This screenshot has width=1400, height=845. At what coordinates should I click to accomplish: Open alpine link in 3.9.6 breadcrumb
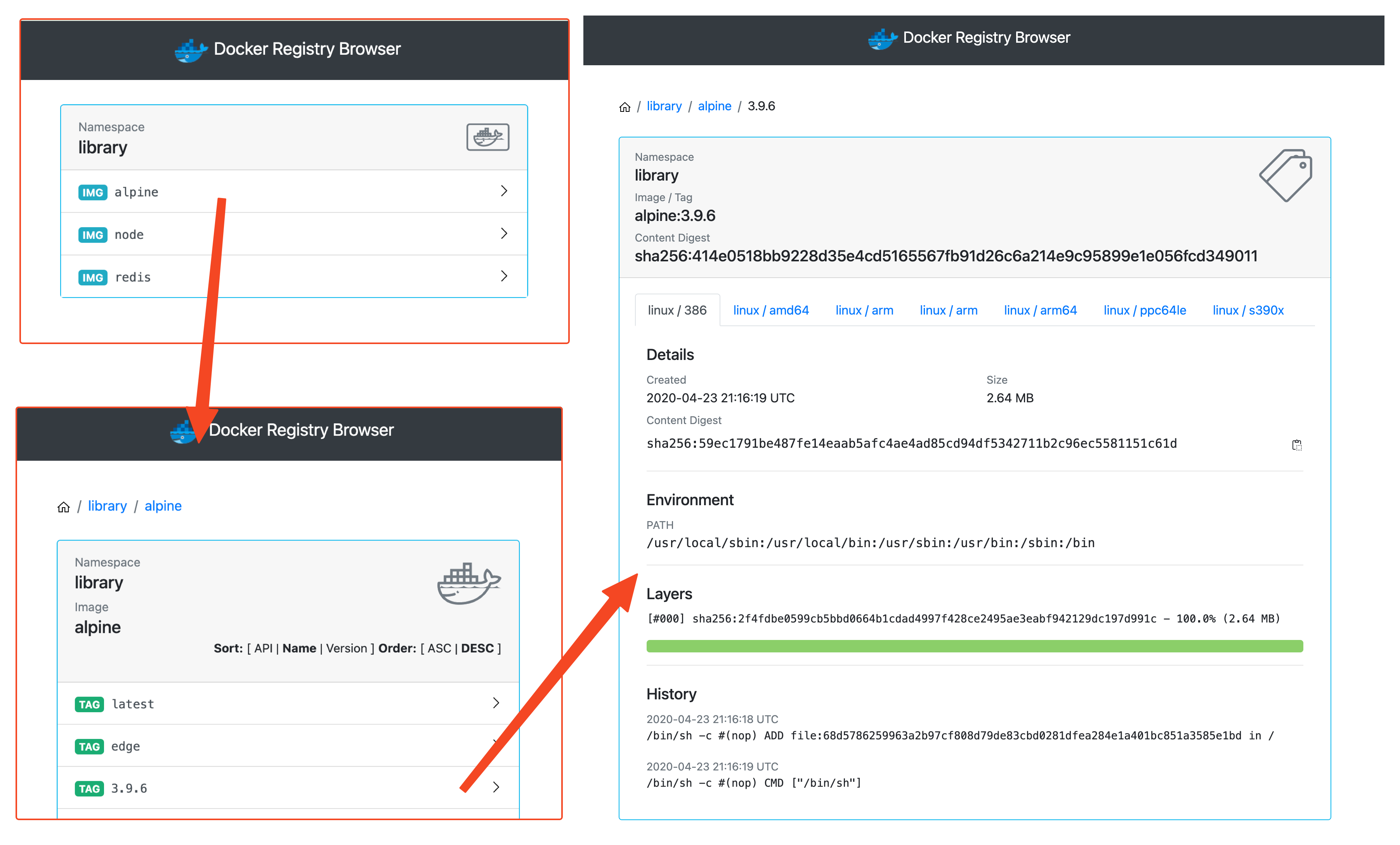click(714, 106)
